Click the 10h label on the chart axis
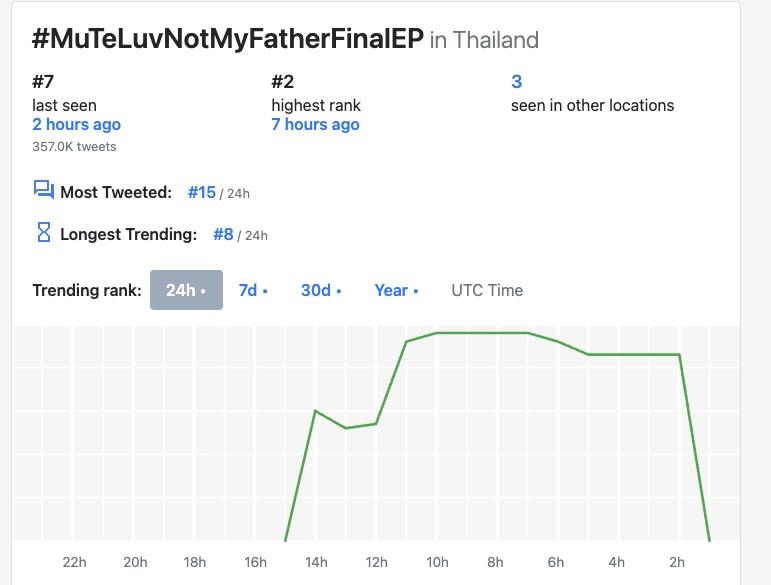 coord(437,562)
